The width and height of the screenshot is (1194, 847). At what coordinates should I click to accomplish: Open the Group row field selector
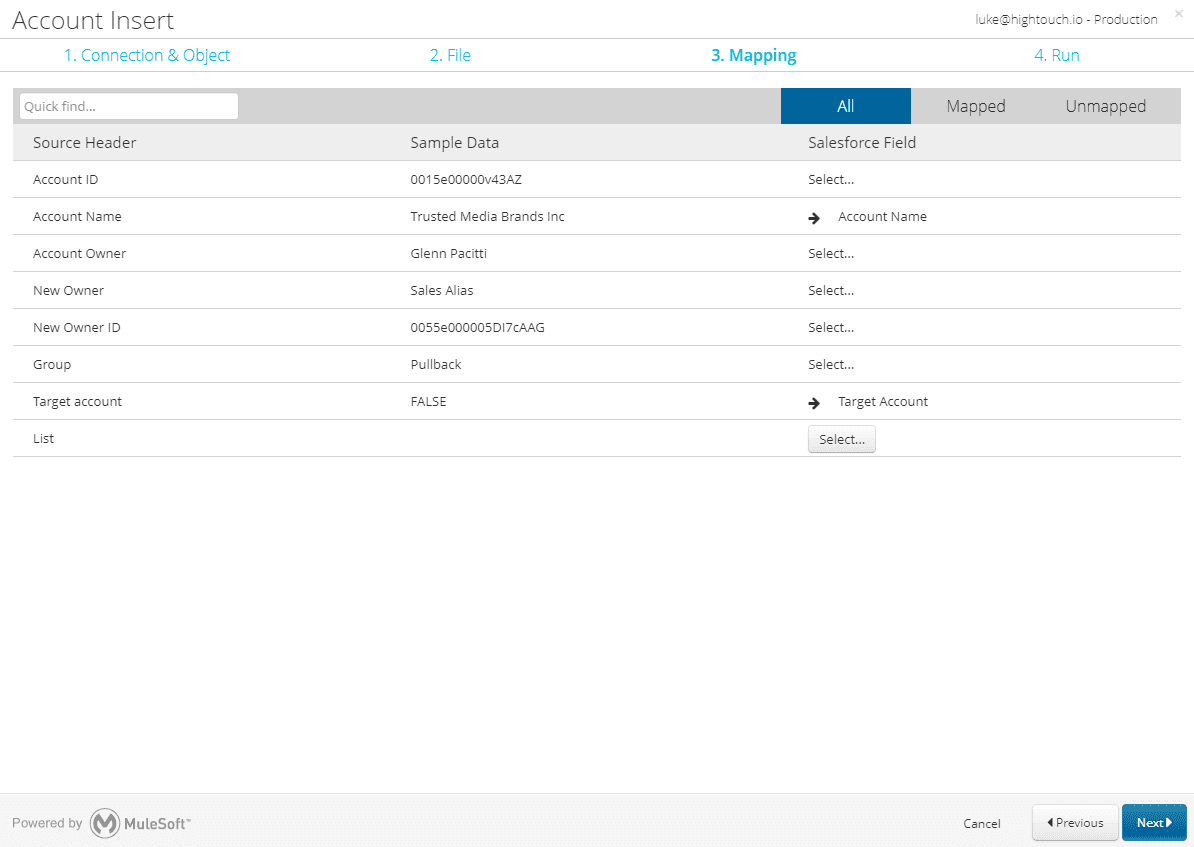[x=831, y=364]
